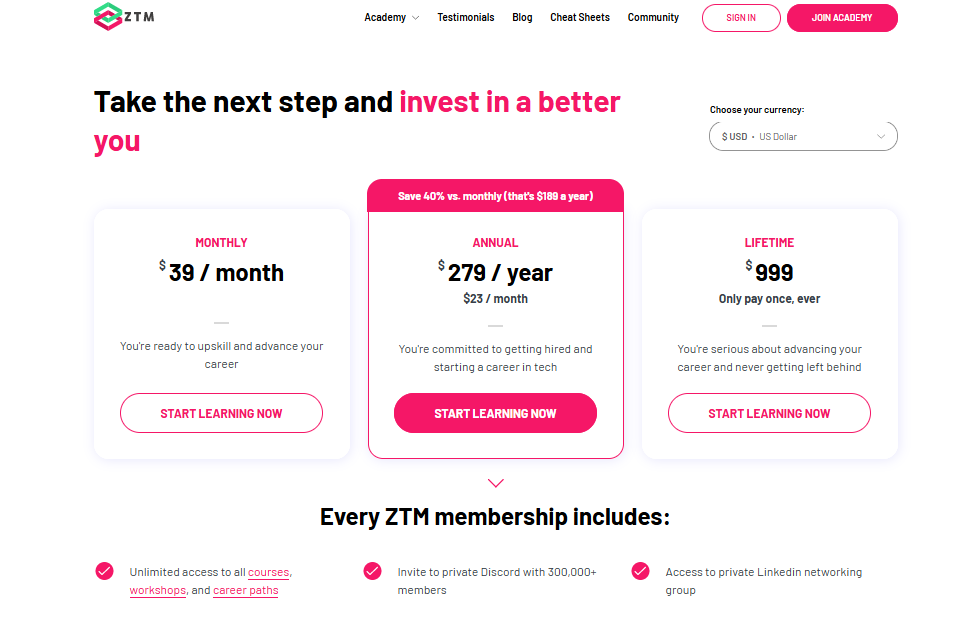Navigate to the Community page
This screenshot has width=960, height=632.
653,18
